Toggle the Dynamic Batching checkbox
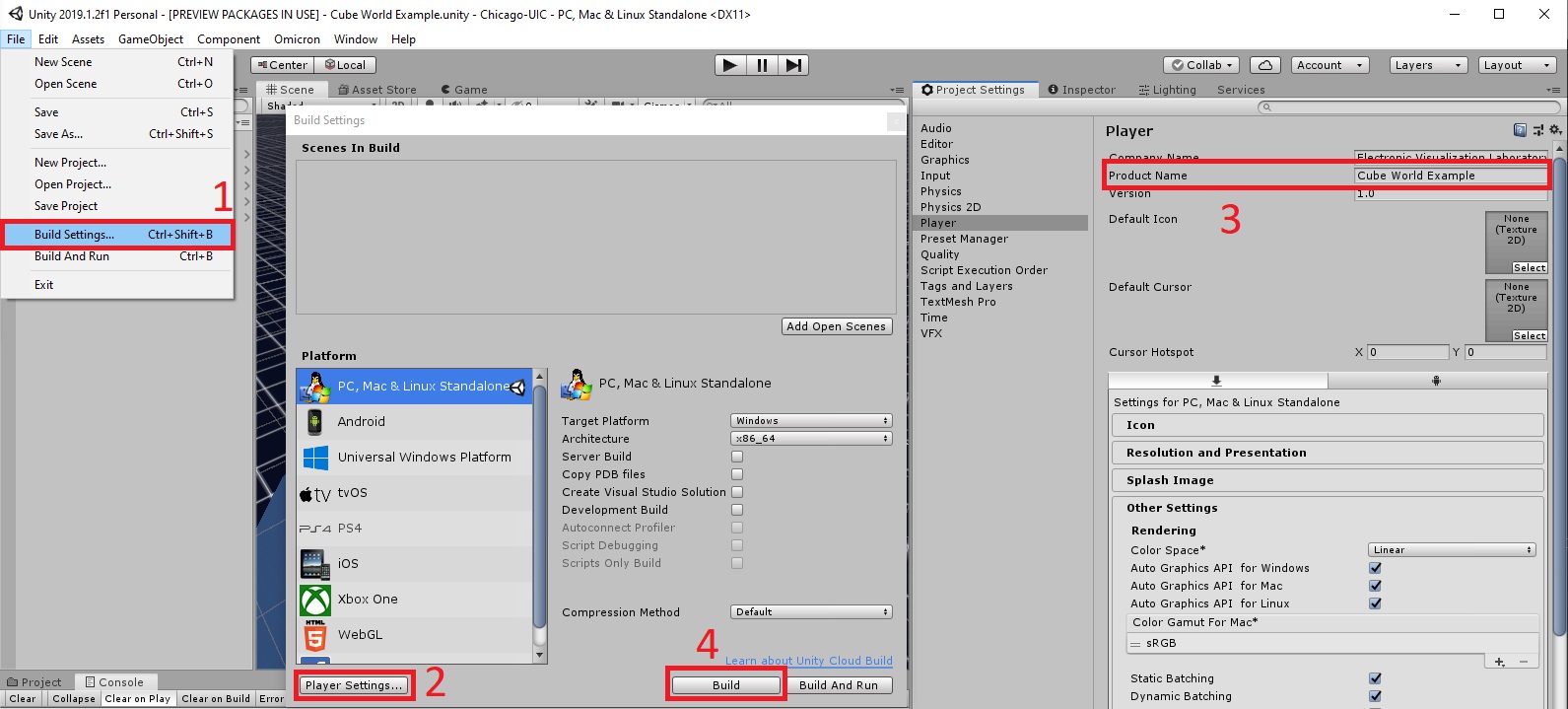Screen dimensions: 1568x709 [1376, 696]
